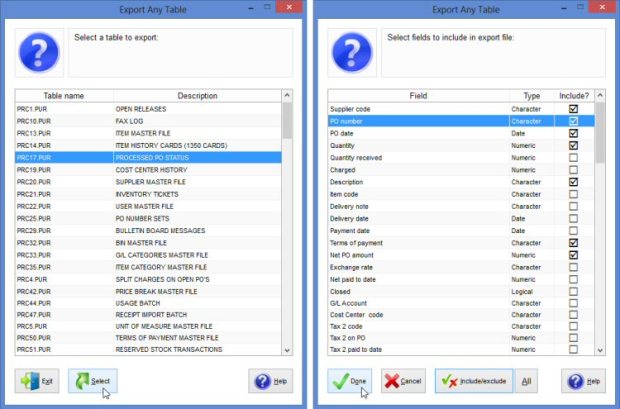
Task: Check Include for G/L Account
Action: [573, 303]
